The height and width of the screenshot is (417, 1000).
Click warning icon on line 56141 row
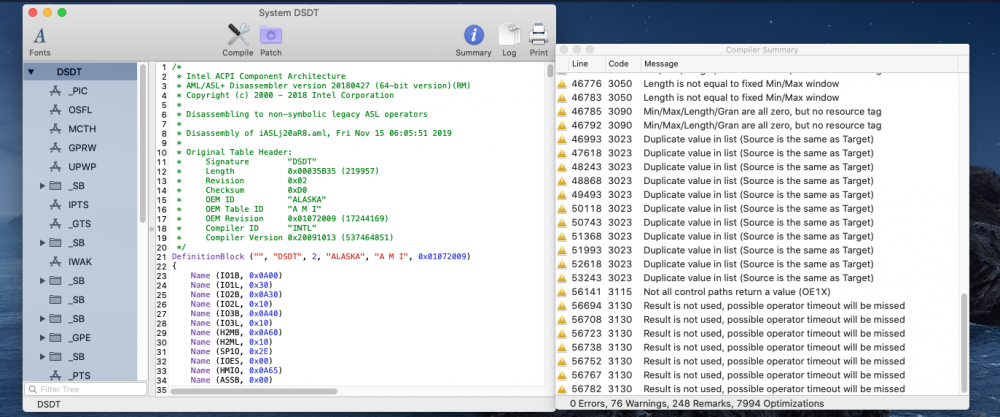click(x=562, y=292)
